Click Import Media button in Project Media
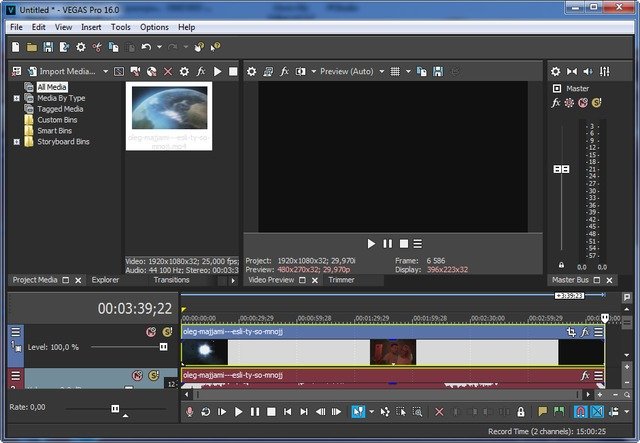640x443 pixels. 61,72
